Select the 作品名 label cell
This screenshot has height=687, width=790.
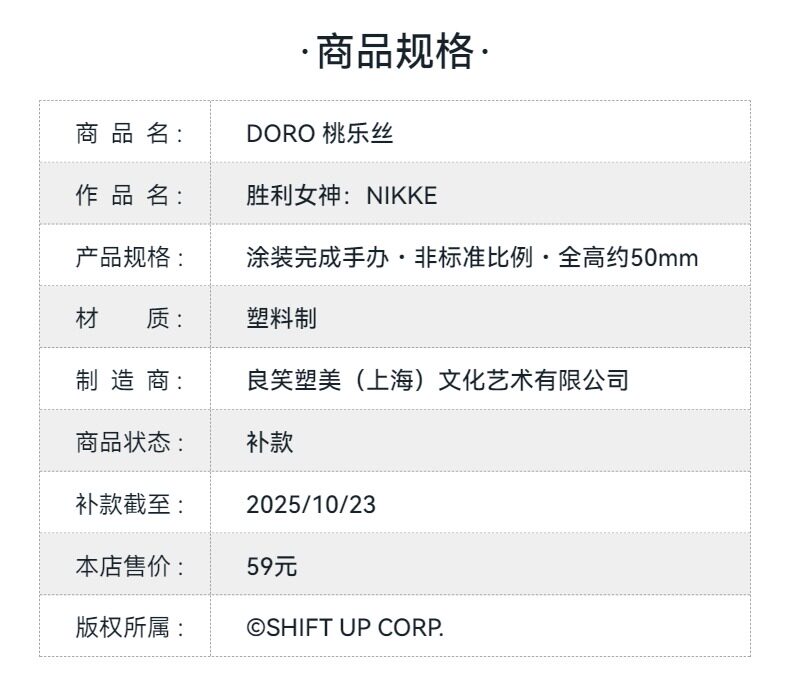pyautogui.click(x=129, y=195)
